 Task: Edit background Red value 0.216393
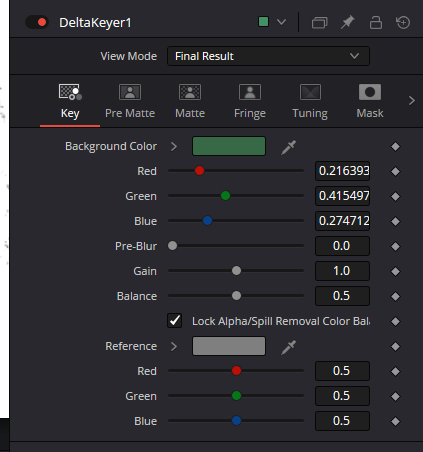point(342,171)
